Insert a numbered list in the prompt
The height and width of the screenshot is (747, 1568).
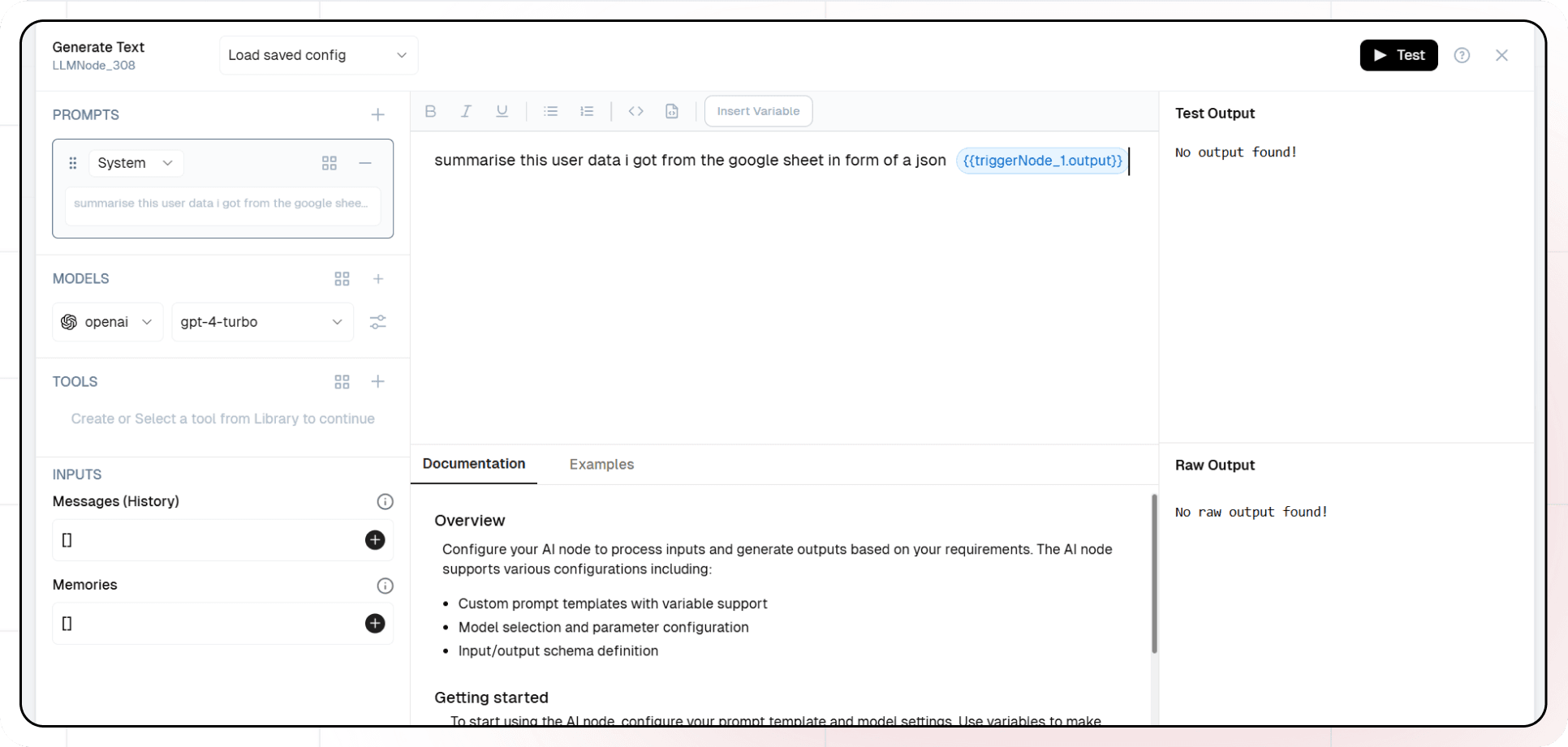587,111
